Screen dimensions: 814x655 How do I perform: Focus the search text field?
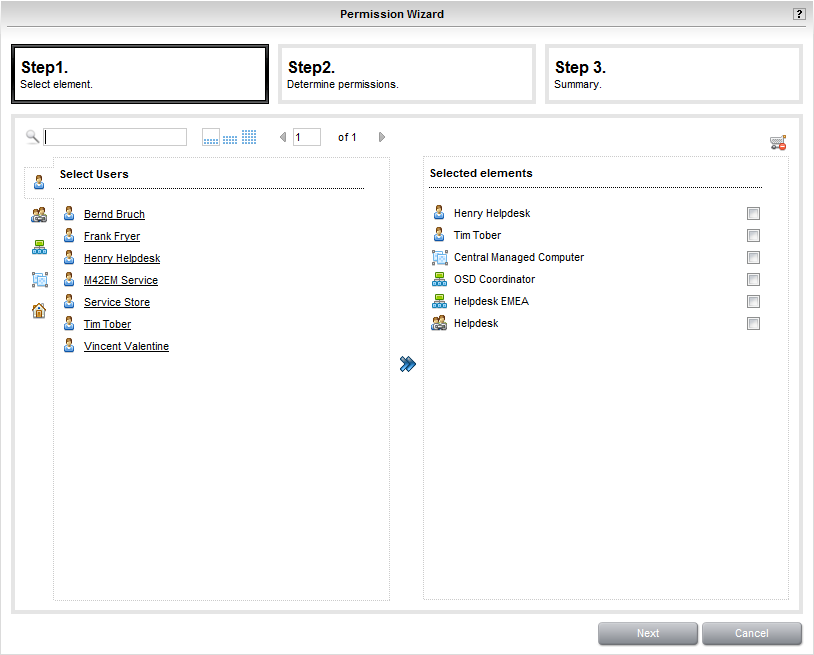(115, 137)
